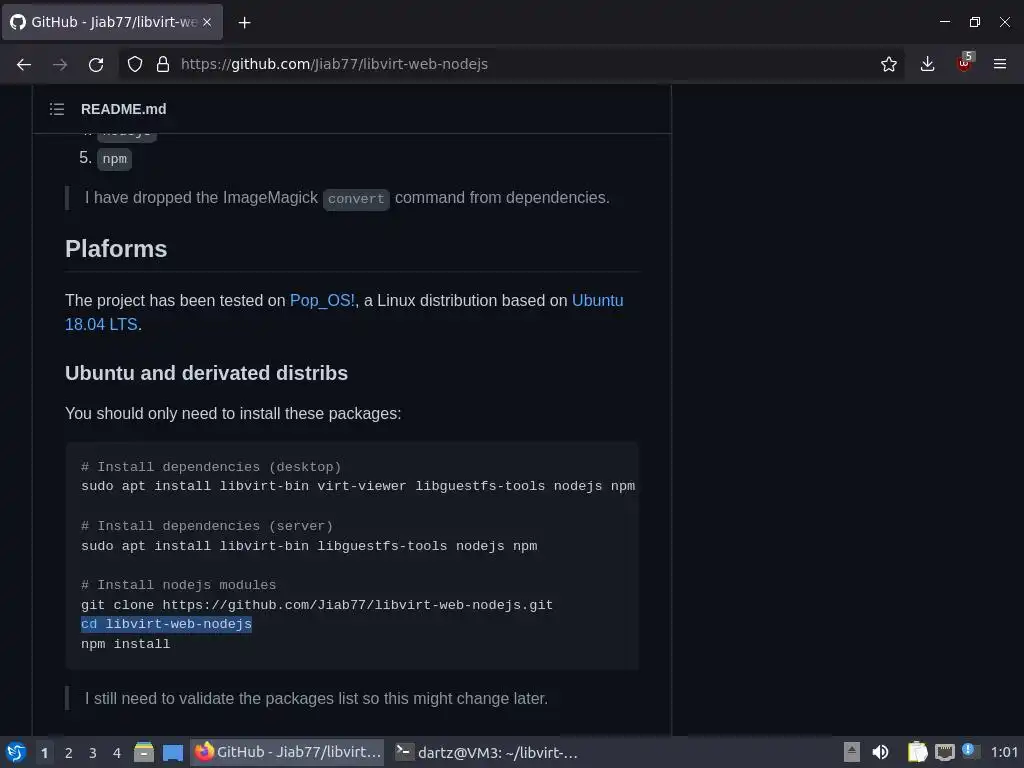
Task: Click 'You should only need to install' text
Action: click(x=233, y=413)
